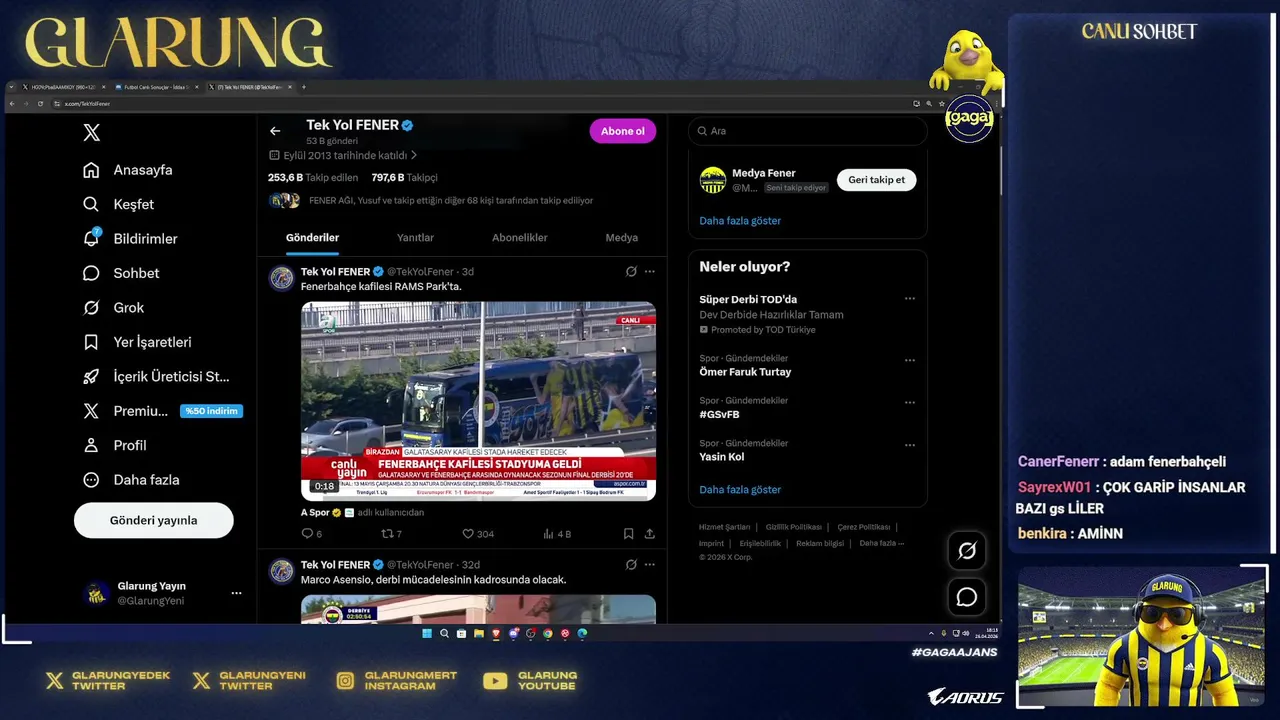Open options for Ömer Faruk Turtay trend
This screenshot has width=1280, height=720.
pos(910,360)
